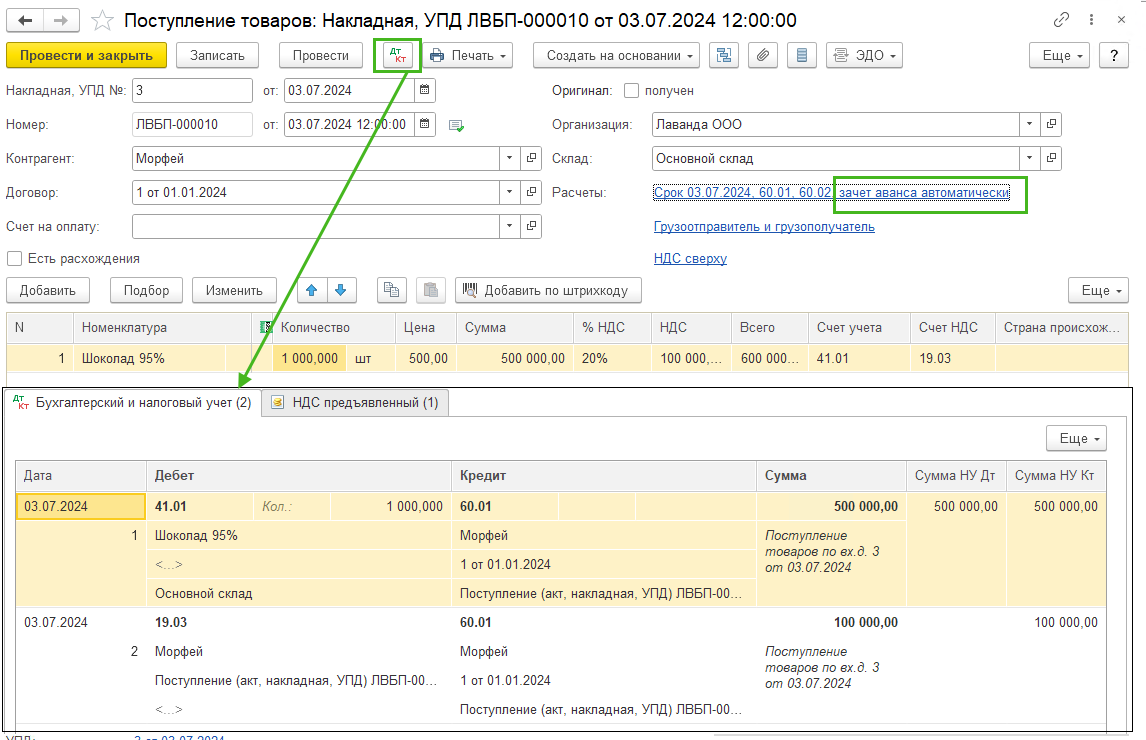This screenshot has width=1146, height=740.
Task: Open the top Еще menu
Action: 1060,56
